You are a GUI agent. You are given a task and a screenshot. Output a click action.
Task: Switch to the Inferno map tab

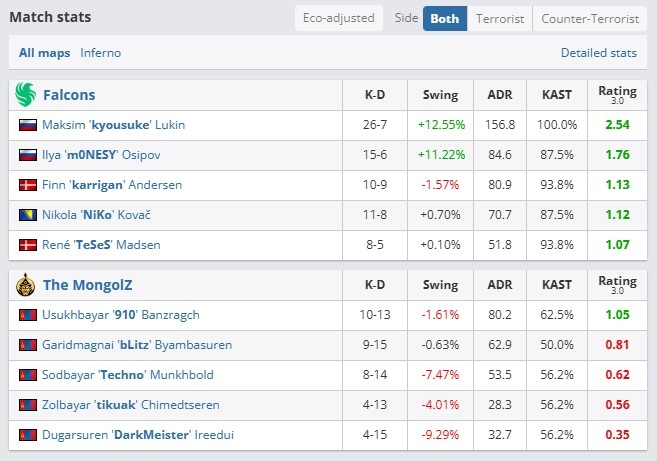coord(101,53)
